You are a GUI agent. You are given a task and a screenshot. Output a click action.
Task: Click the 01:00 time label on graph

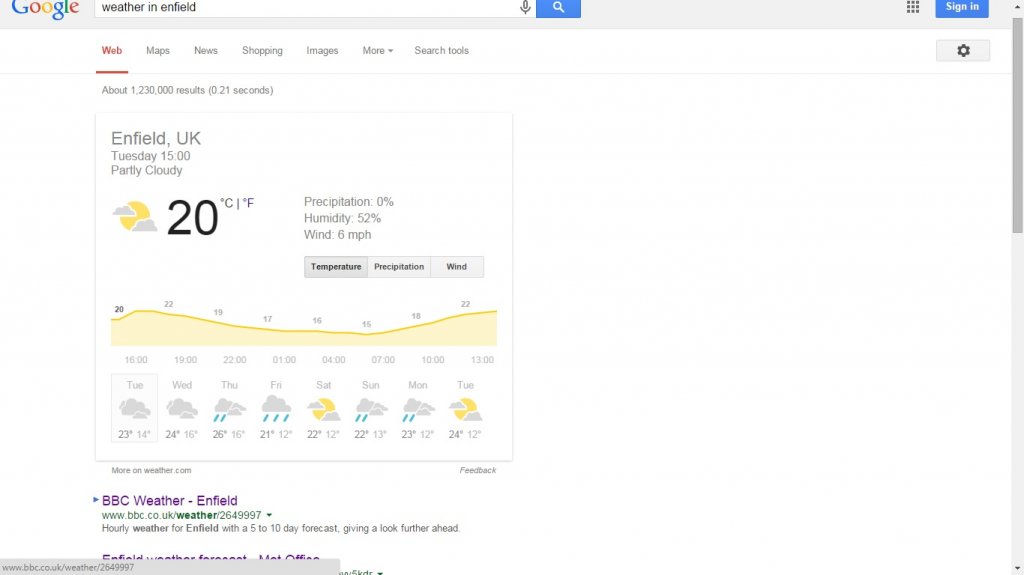click(x=284, y=360)
